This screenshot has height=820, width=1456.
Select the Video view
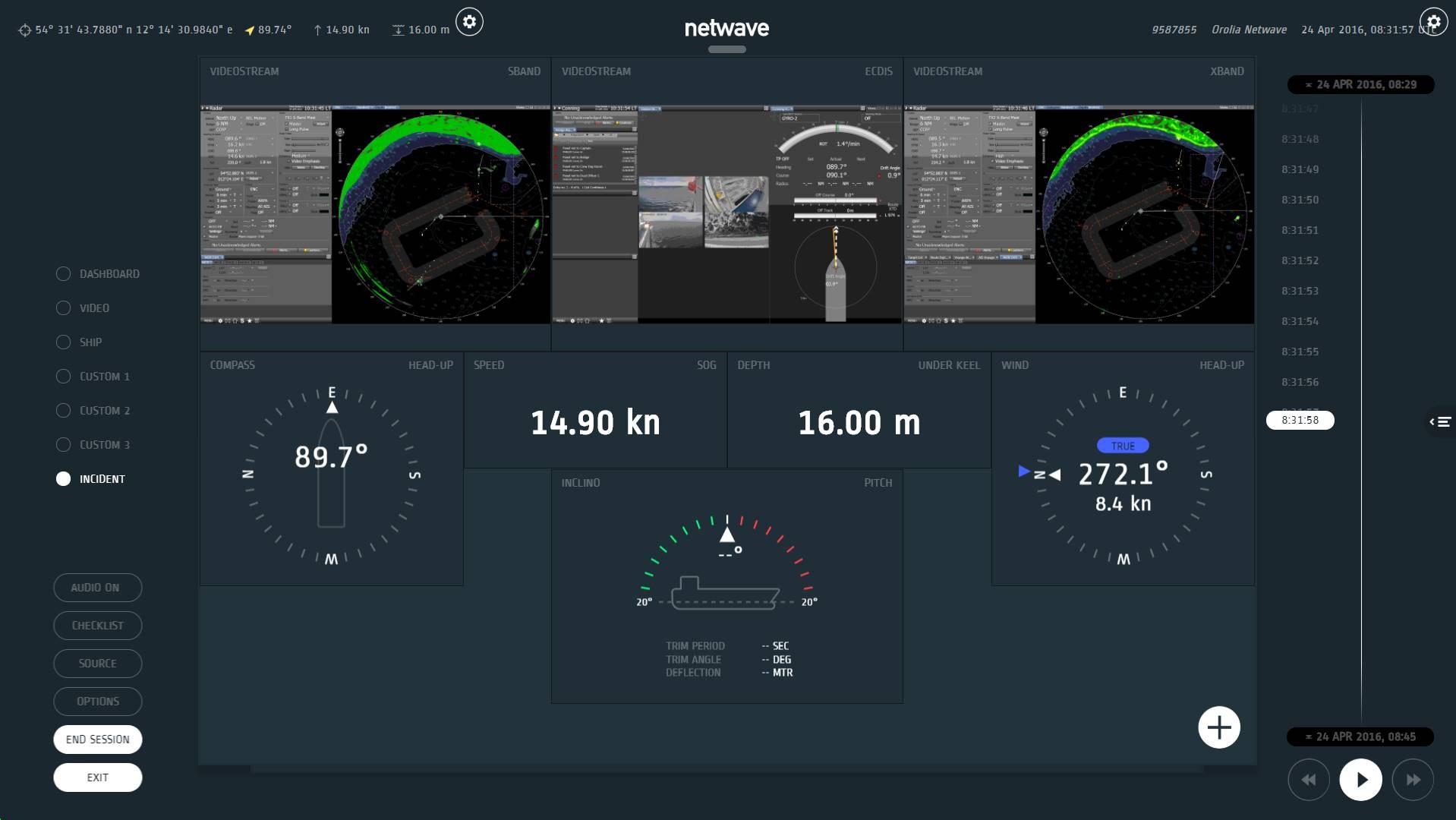click(x=83, y=308)
